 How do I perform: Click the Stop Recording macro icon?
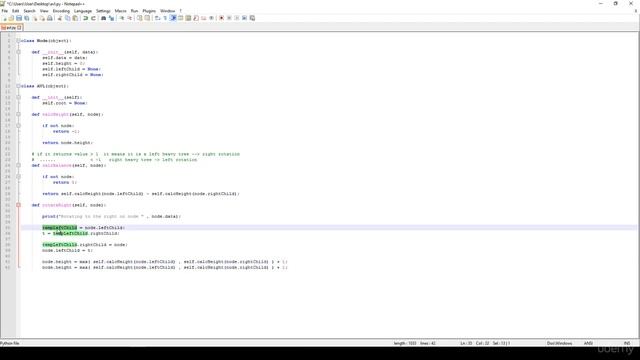click(x=229, y=18)
